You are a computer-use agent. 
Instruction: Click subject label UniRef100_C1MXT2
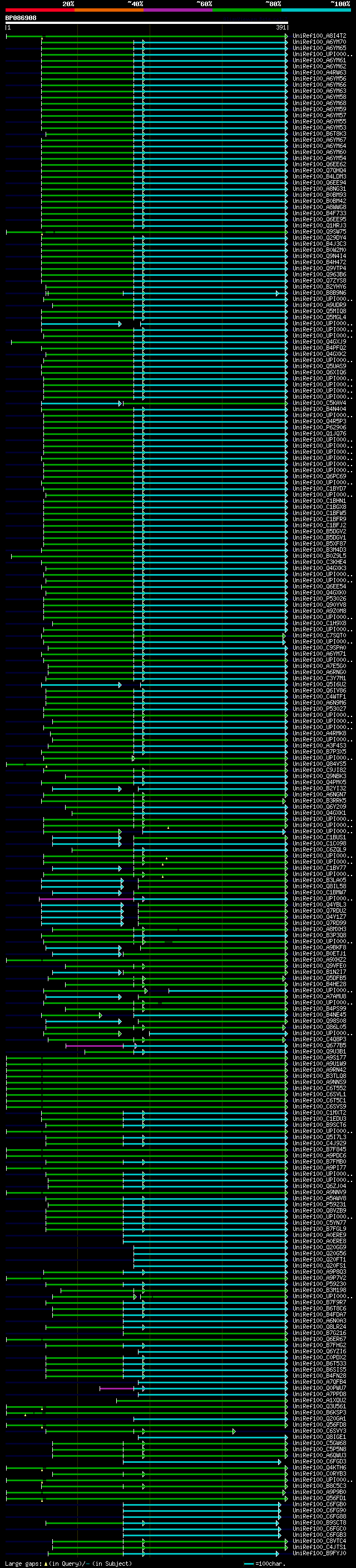click(319, 1112)
